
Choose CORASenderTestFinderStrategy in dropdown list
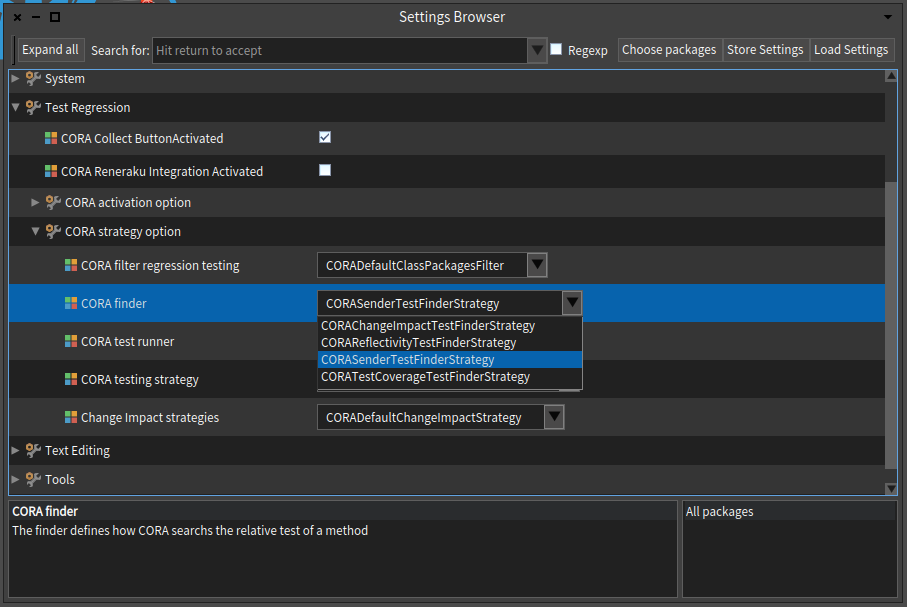pos(449,359)
